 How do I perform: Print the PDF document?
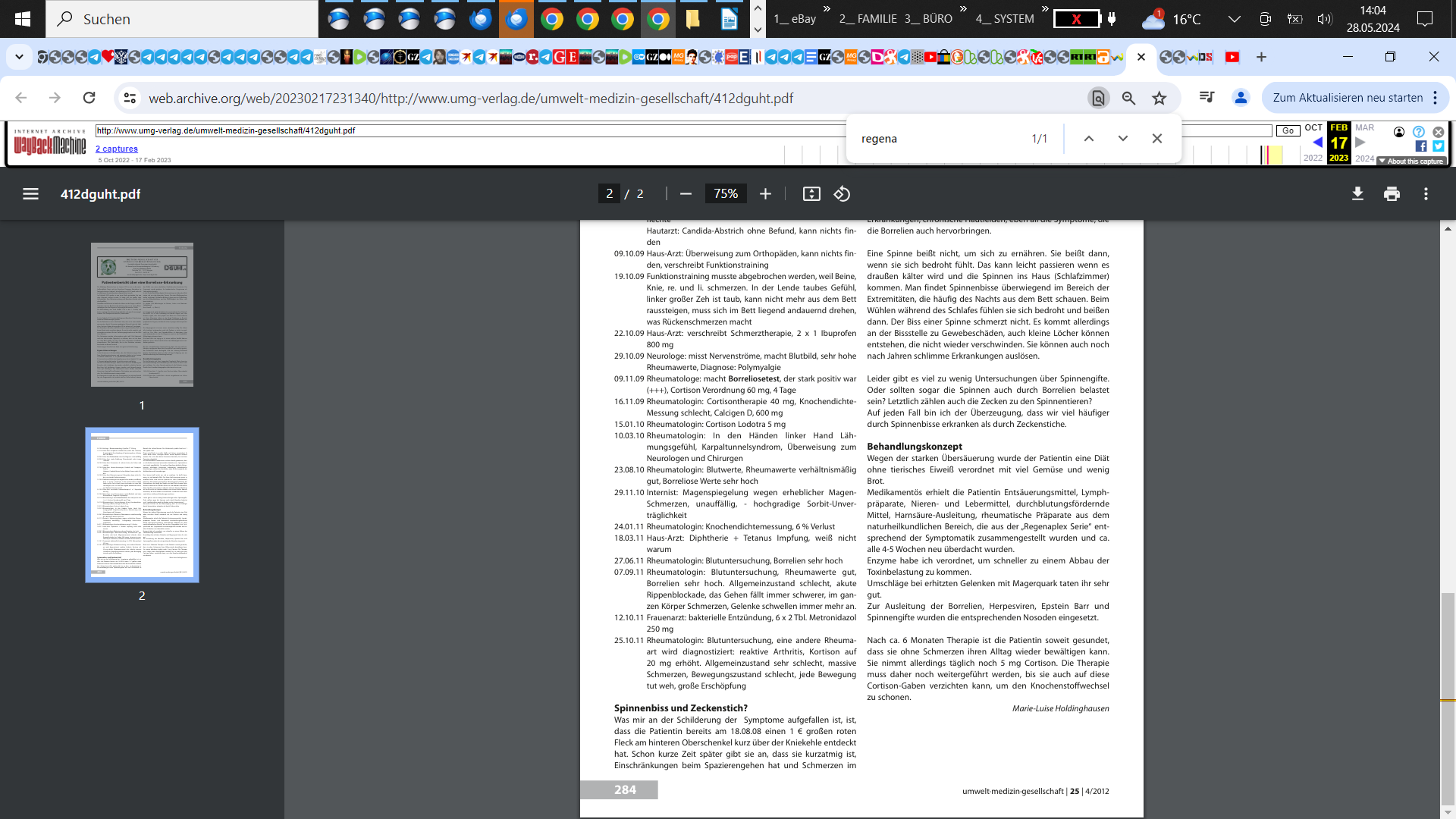[1392, 194]
